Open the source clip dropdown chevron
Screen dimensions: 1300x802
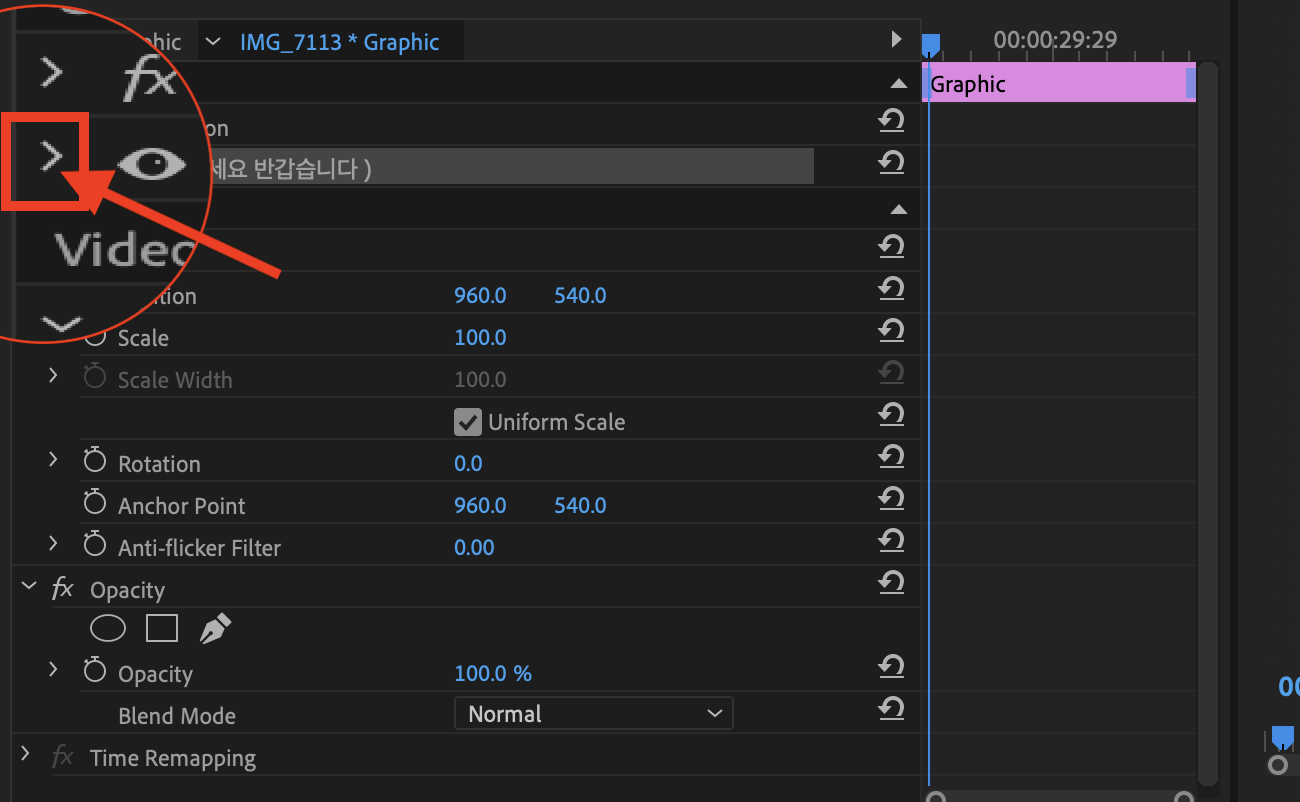point(212,42)
